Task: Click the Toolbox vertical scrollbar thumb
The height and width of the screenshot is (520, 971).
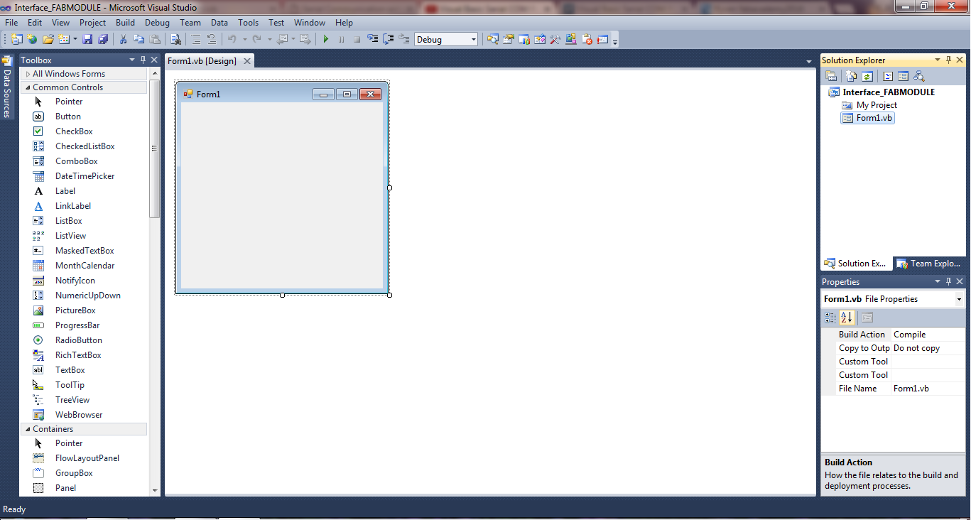Action: click(154, 149)
